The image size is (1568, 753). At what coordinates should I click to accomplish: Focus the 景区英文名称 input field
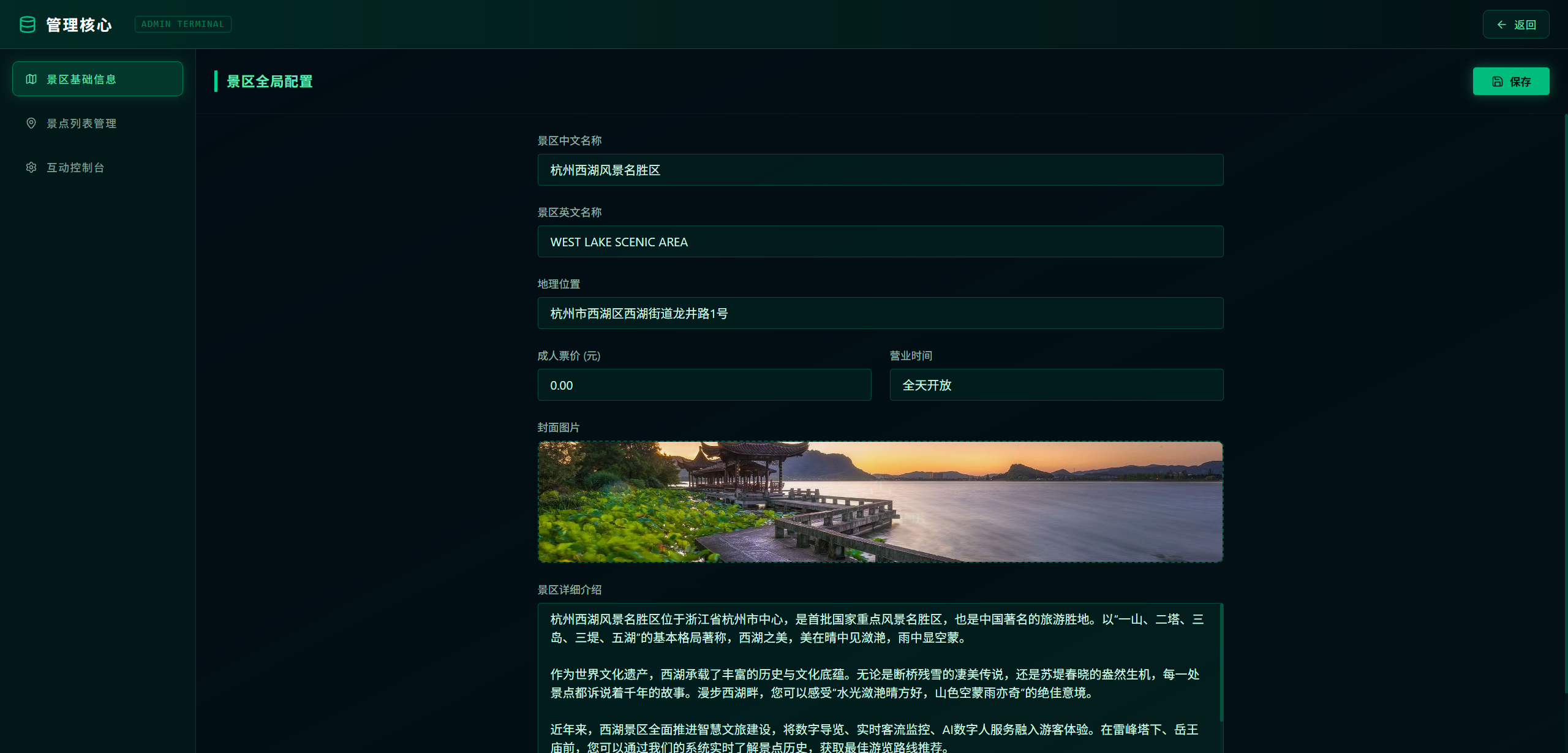[880, 241]
